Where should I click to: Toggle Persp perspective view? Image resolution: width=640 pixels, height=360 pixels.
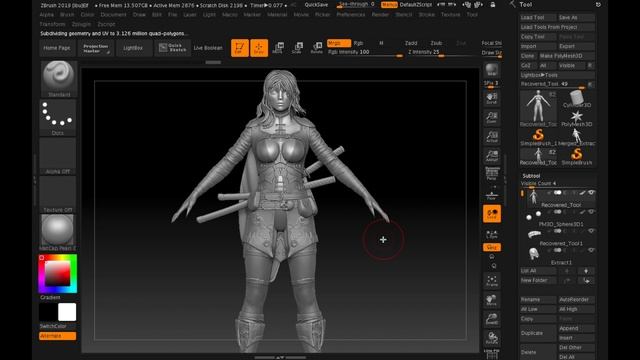[492, 174]
